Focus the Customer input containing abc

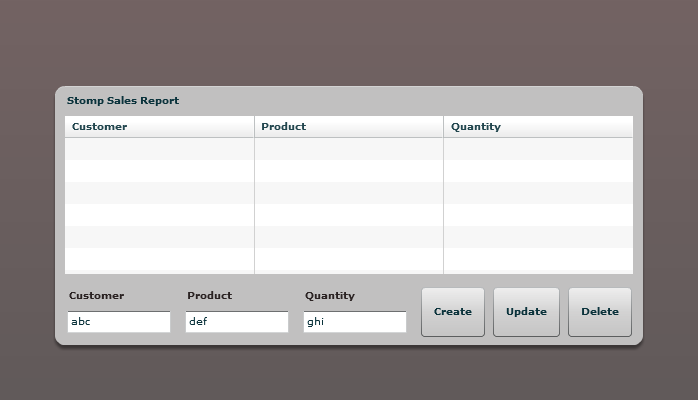click(119, 322)
